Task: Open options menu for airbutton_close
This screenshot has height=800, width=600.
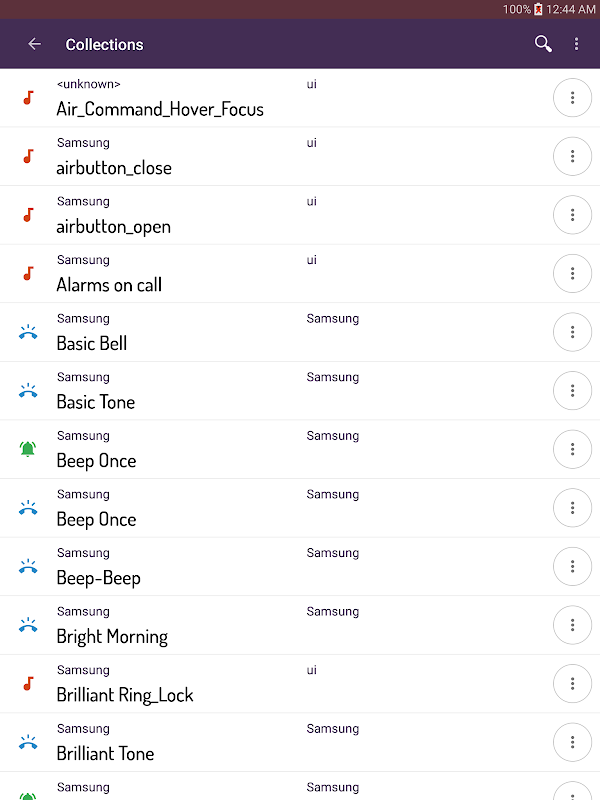Action: (572, 156)
